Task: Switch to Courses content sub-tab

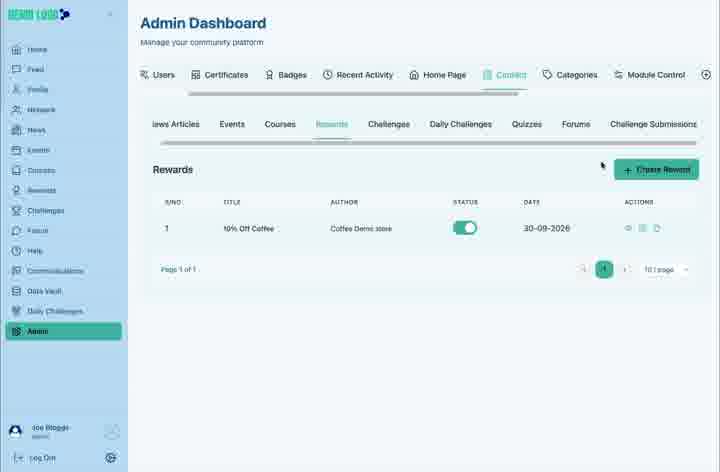Action: (280, 124)
